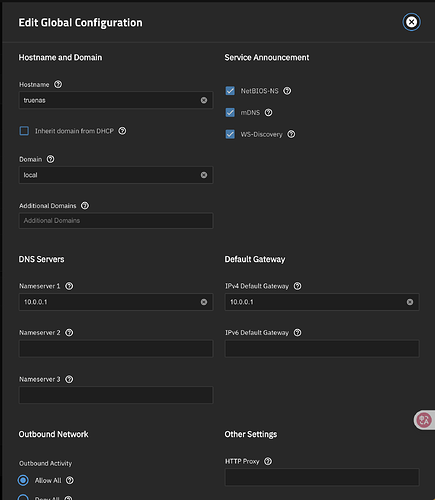Show help for WS-Discovery
Viewport: 435px width, 500px height.
(291, 134)
